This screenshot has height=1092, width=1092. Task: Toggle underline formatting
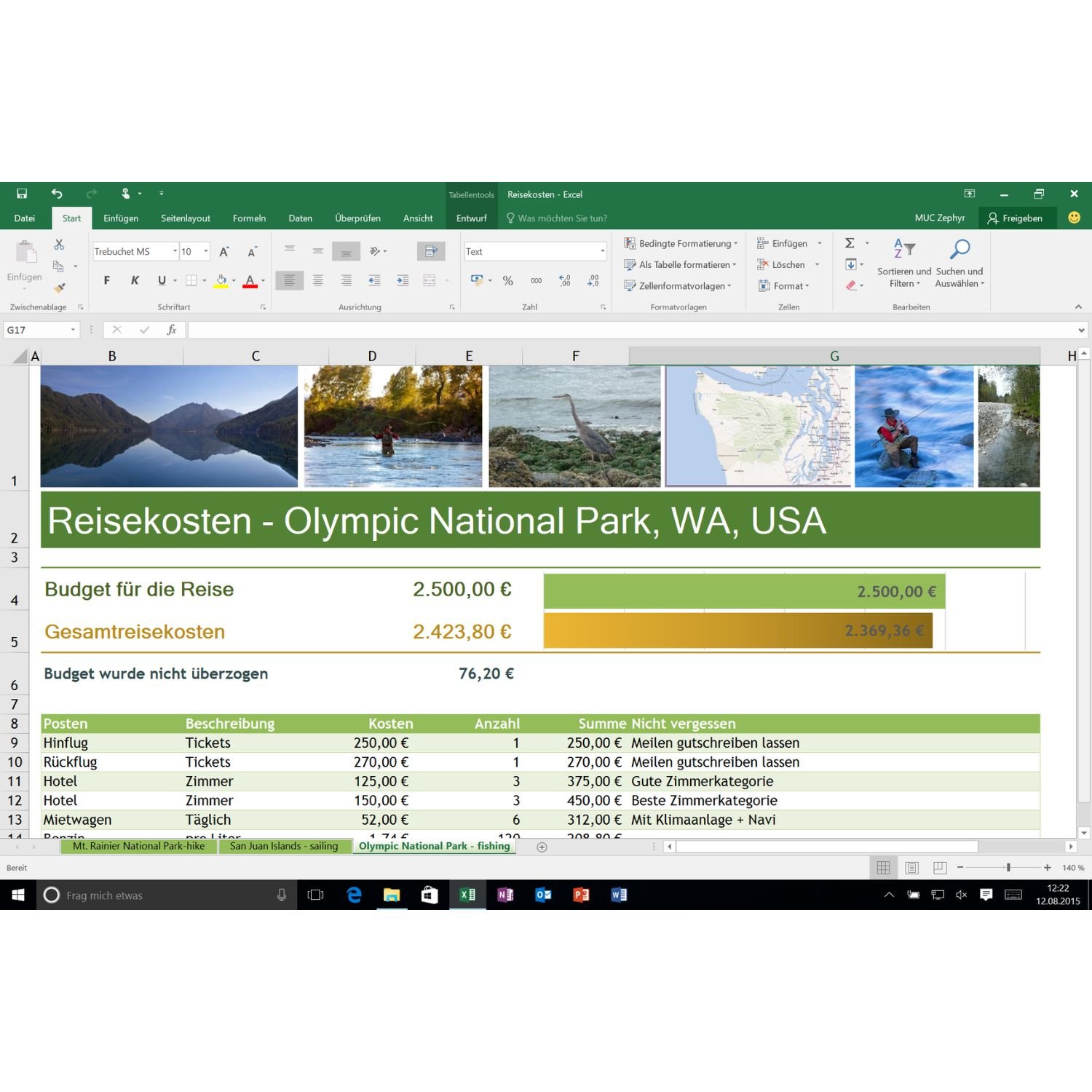point(161,280)
